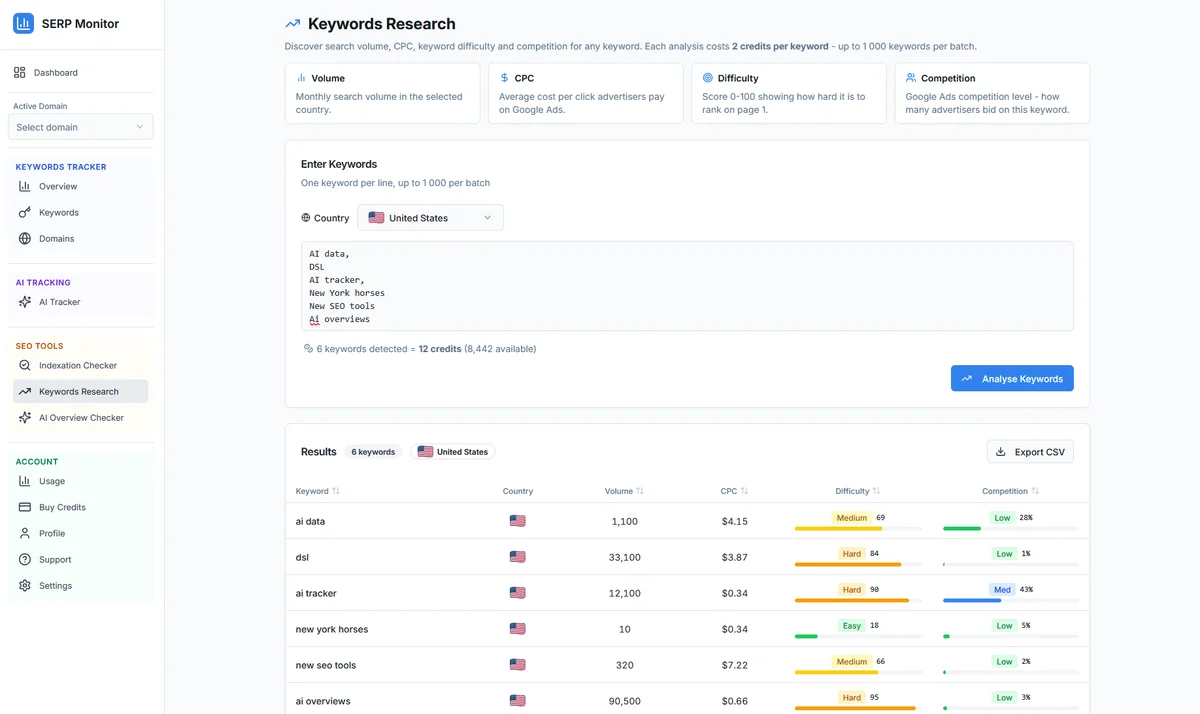Click the Indexation Checker magnifier icon
Screen dimensions: 1200x714
[x=25, y=366]
